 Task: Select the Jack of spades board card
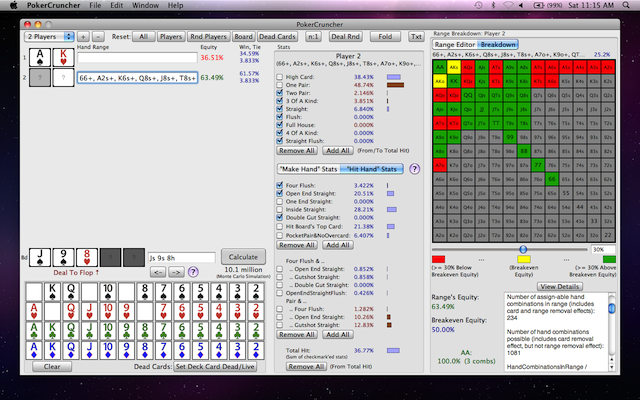[40, 257]
